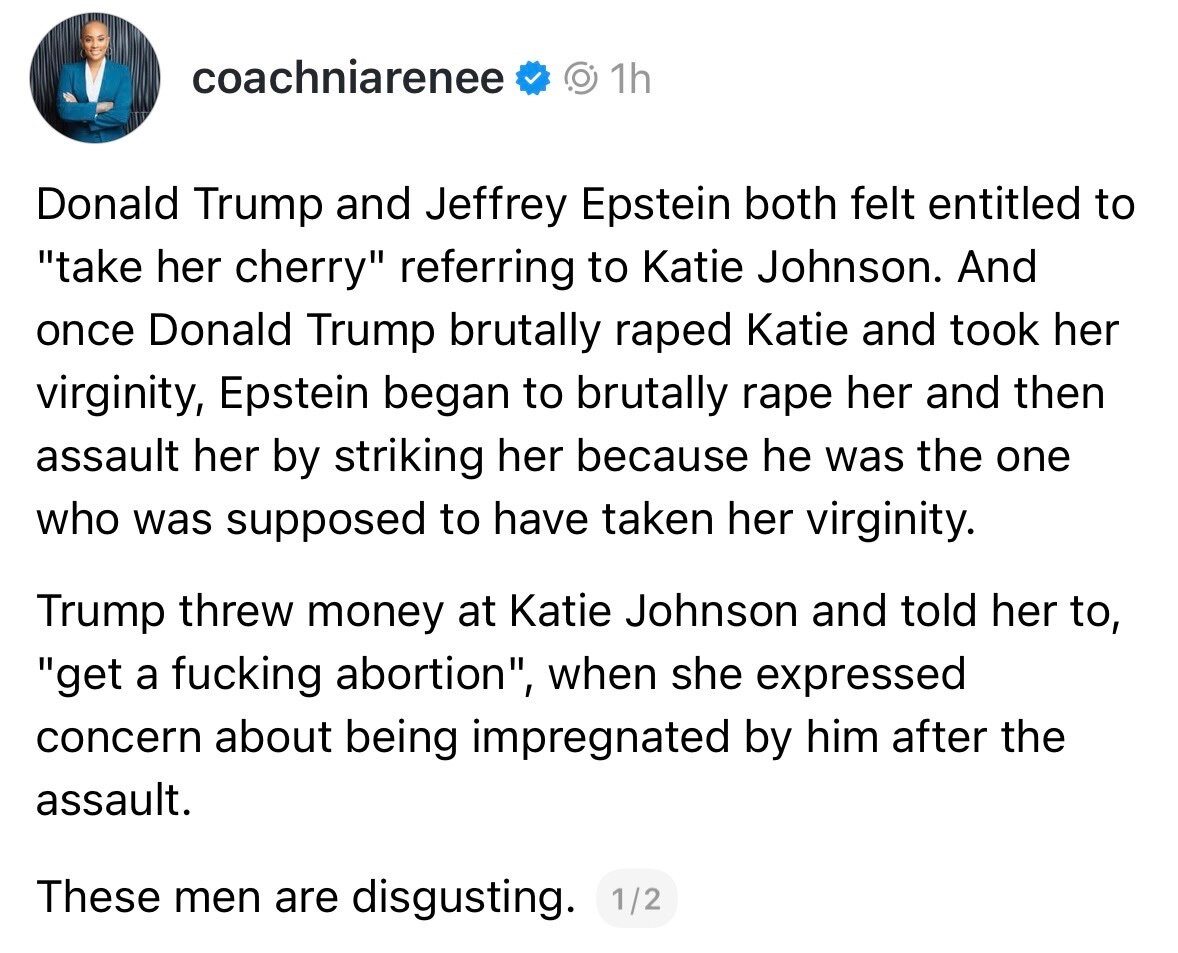Click the word "expressed" in second paragraph
Image resolution: width=1178 pixels, height=953 pixels.
pos(861,674)
